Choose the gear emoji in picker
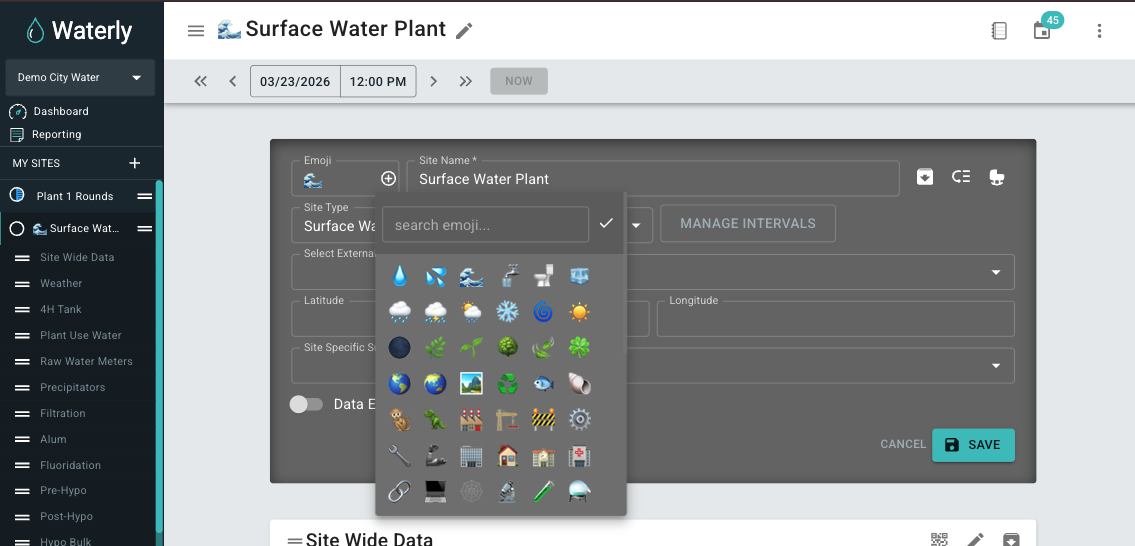Image resolution: width=1135 pixels, height=546 pixels. (x=579, y=420)
